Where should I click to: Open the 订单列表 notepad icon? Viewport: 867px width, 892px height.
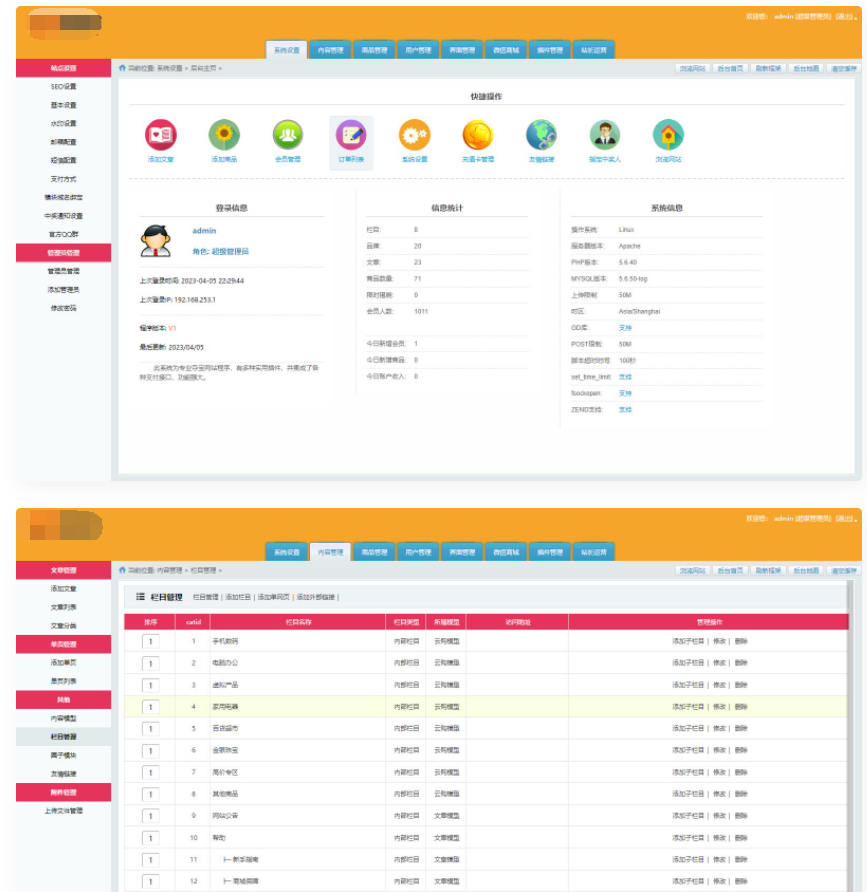point(351,135)
